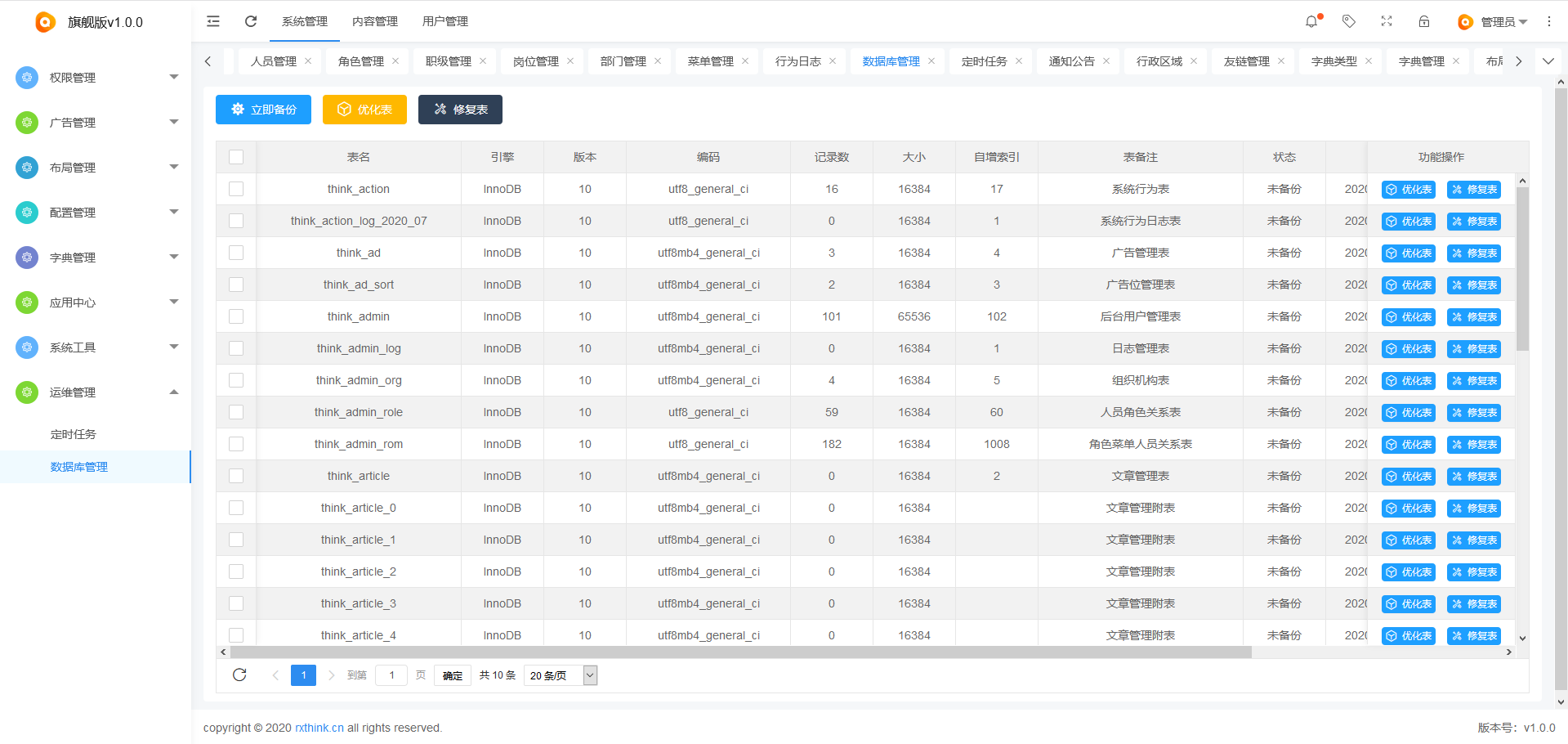This screenshot has width=1568, height=744.
Task: Open the rxthink.cn footer link
Action: click(x=319, y=728)
